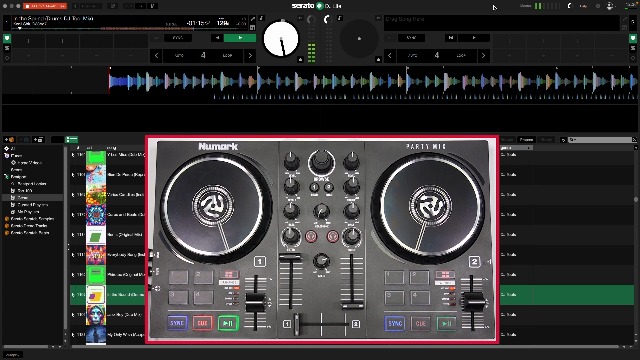Start playback with deck 1's green play button
The height and width of the screenshot is (360, 640).
click(240, 38)
